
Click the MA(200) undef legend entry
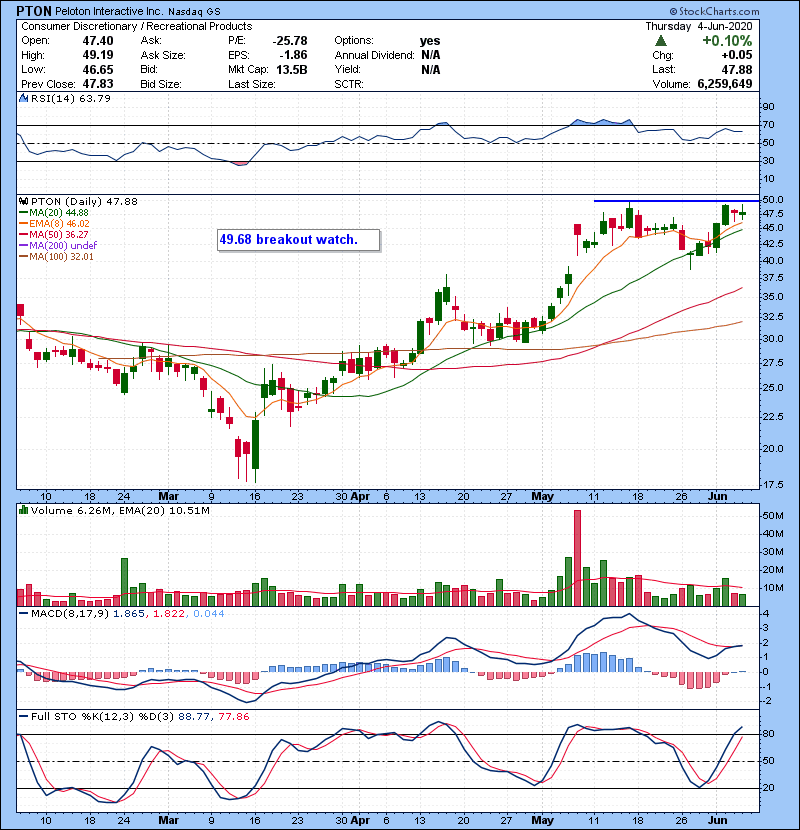(x=58, y=246)
